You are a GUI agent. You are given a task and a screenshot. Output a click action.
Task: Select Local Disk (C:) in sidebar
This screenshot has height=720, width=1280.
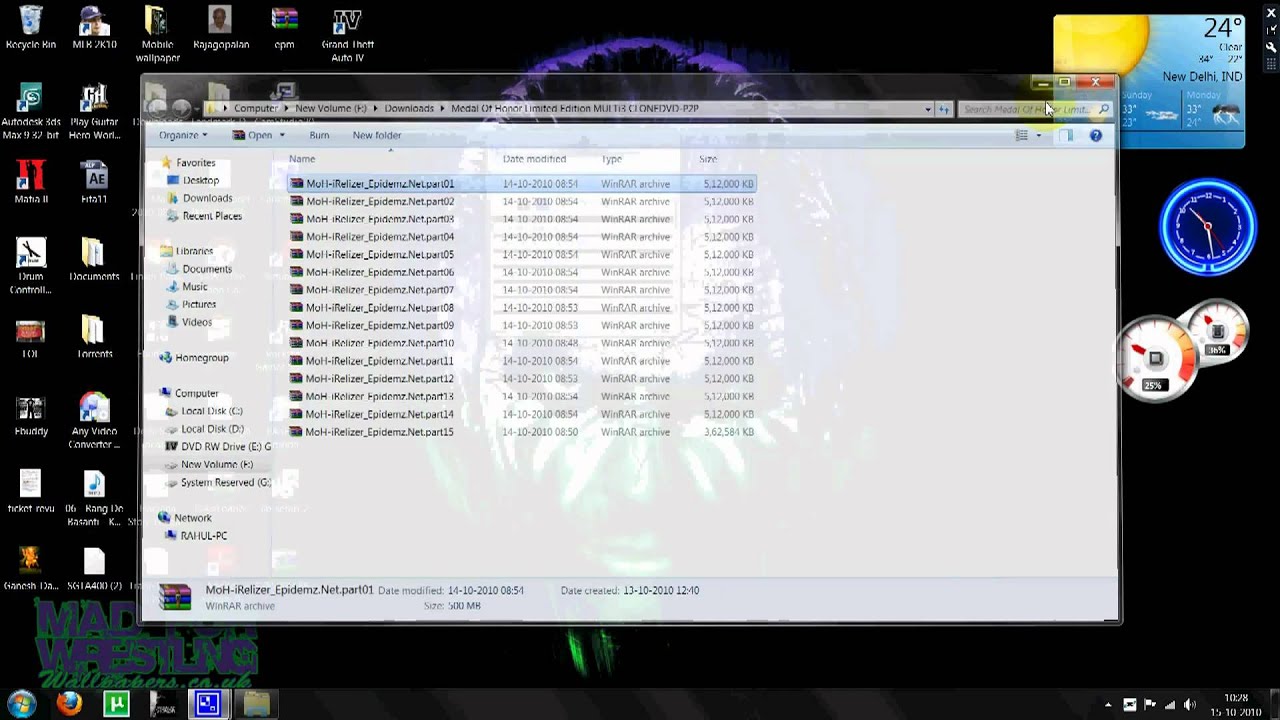coord(211,411)
